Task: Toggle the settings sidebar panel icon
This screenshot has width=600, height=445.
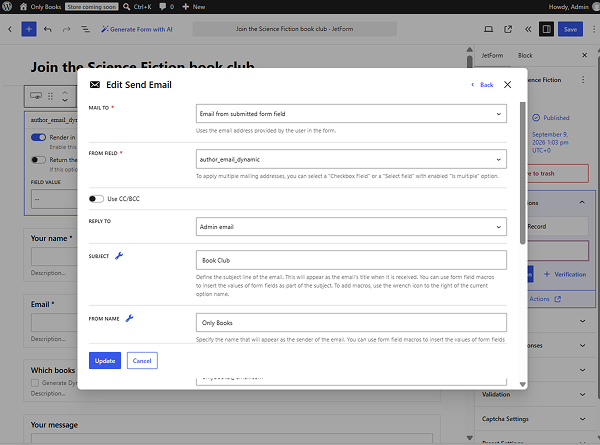Action: point(546,29)
